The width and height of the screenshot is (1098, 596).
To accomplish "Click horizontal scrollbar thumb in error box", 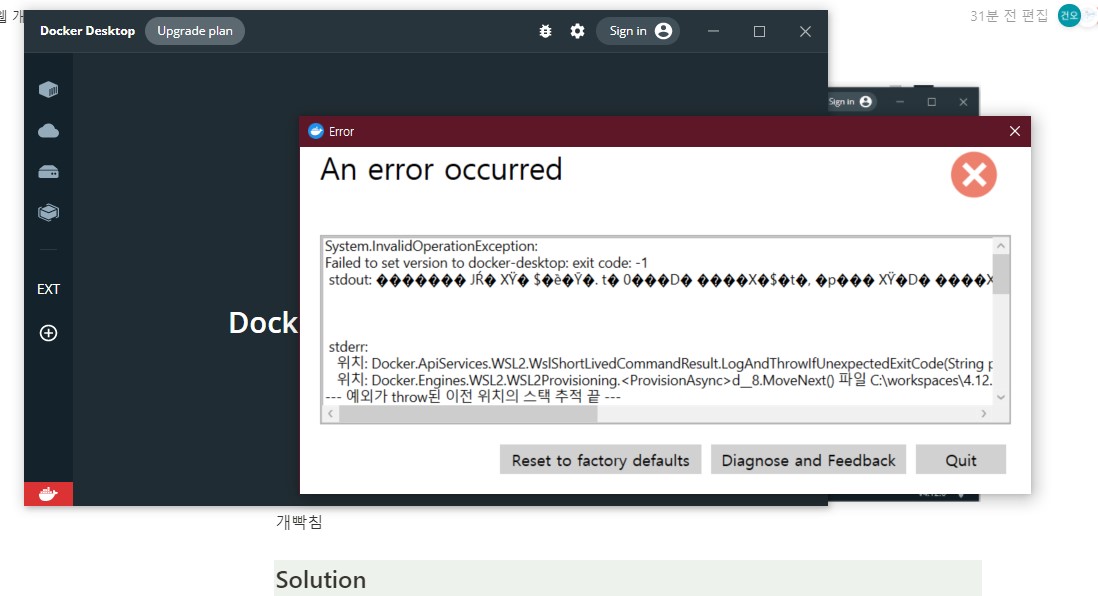I will tap(468, 414).
